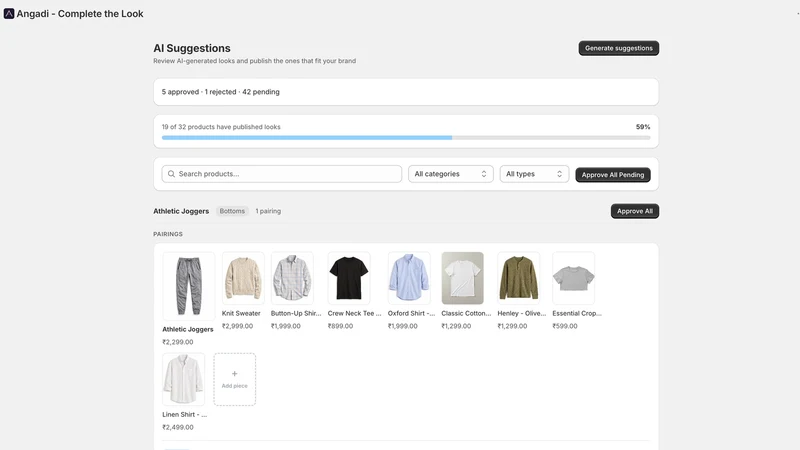The width and height of the screenshot is (800, 450).
Task: Focus the Search products field
Action: click(282, 174)
